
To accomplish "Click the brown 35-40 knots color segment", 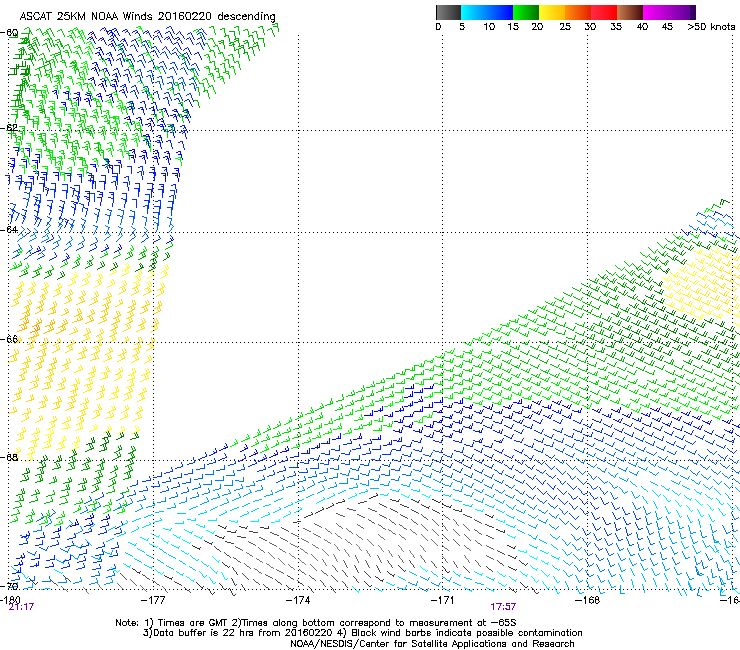I will click(x=630, y=12).
